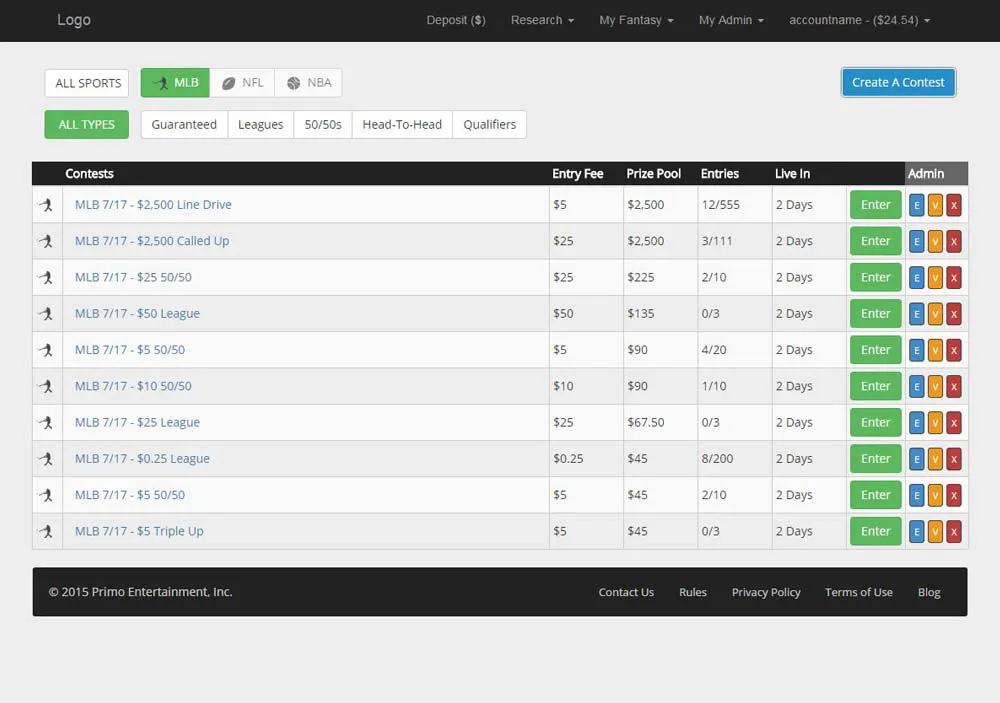
Task: Open the Research dropdown menu
Action: [542, 20]
